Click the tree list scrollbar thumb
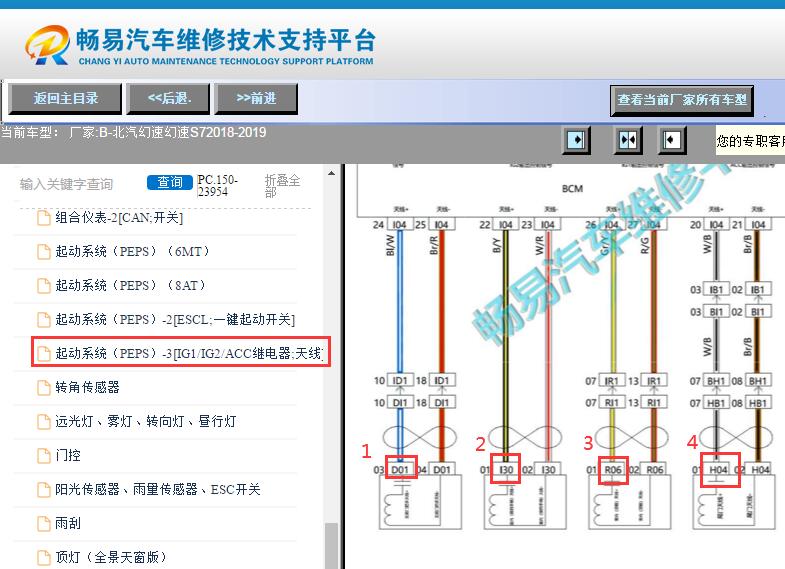The width and height of the screenshot is (785, 569). click(331, 545)
